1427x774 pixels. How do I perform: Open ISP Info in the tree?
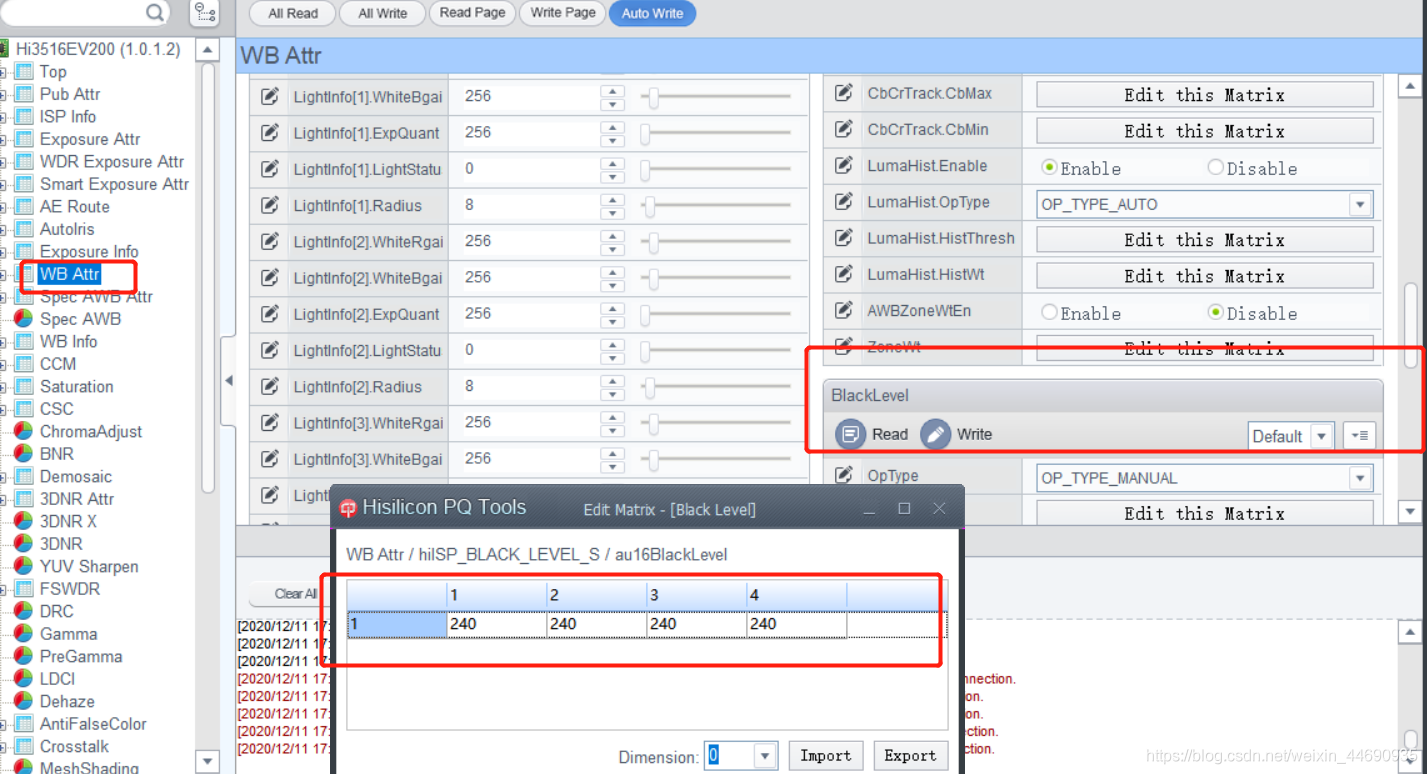point(68,117)
